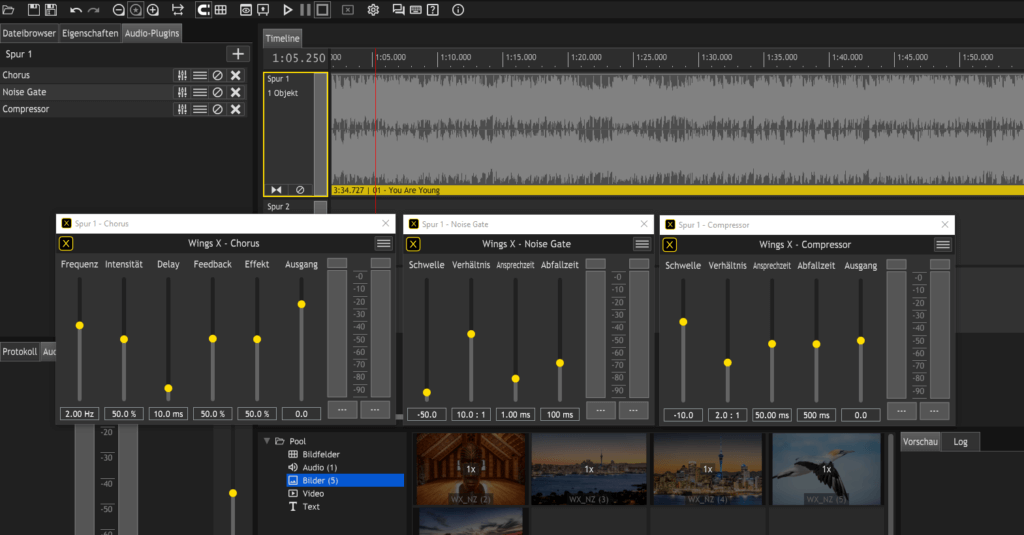The width and height of the screenshot is (1024, 535).
Task: Select Bildfelder in the Pool tree
Action: point(321,454)
